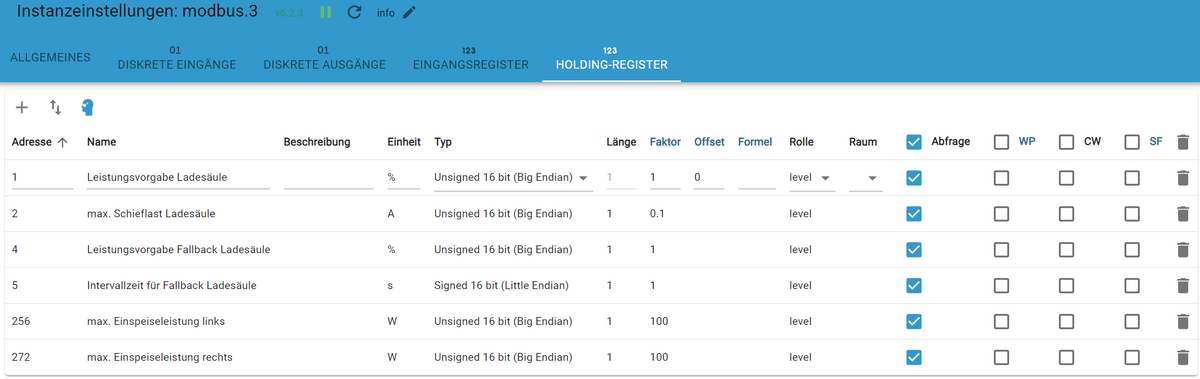
Task: Delete the max. Einspeiseleistung rechts row
Action: coord(1183,357)
